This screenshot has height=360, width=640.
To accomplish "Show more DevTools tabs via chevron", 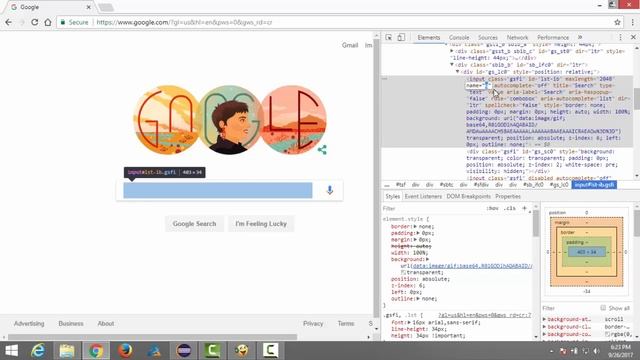I will point(580,37).
